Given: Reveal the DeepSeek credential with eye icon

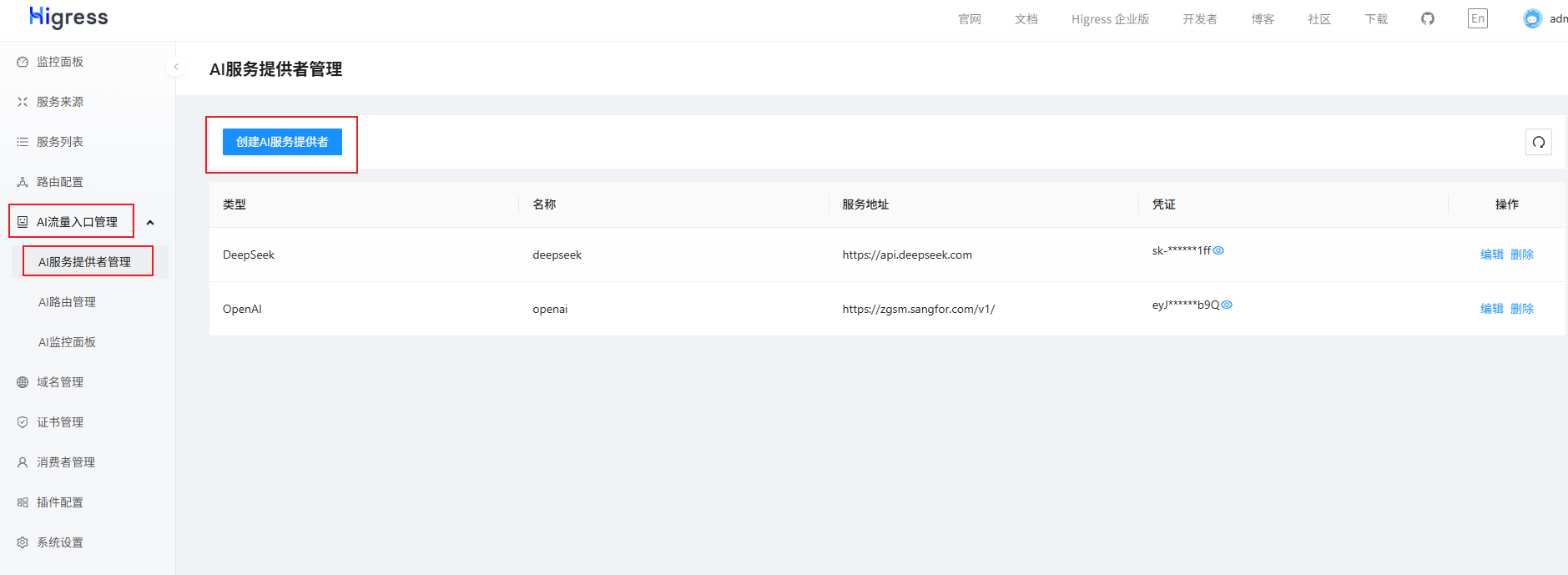Looking at the screenshot, I should 1218,250.
